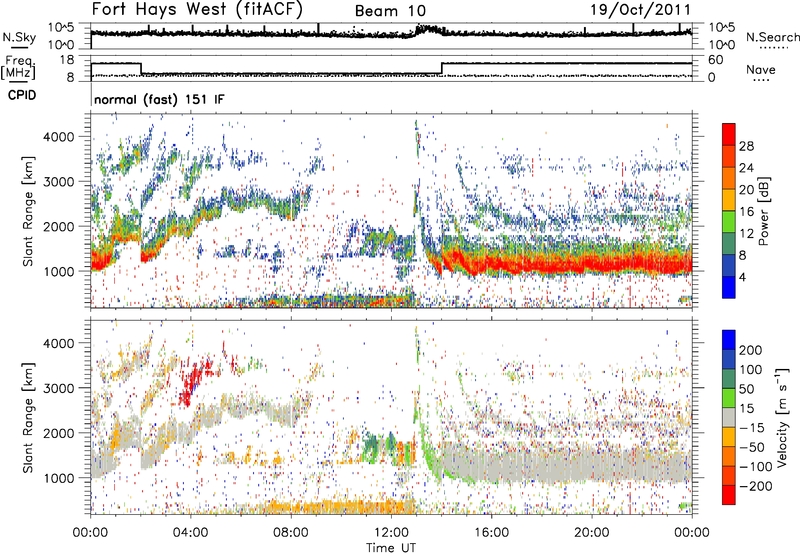Click the '18' frequency axis label
The height and width of the screenshot is (554, 800).
[x=67, y=60]
